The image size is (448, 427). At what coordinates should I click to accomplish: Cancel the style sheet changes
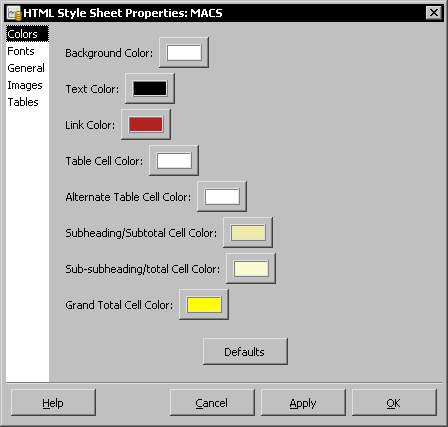[x=212, y=403]
